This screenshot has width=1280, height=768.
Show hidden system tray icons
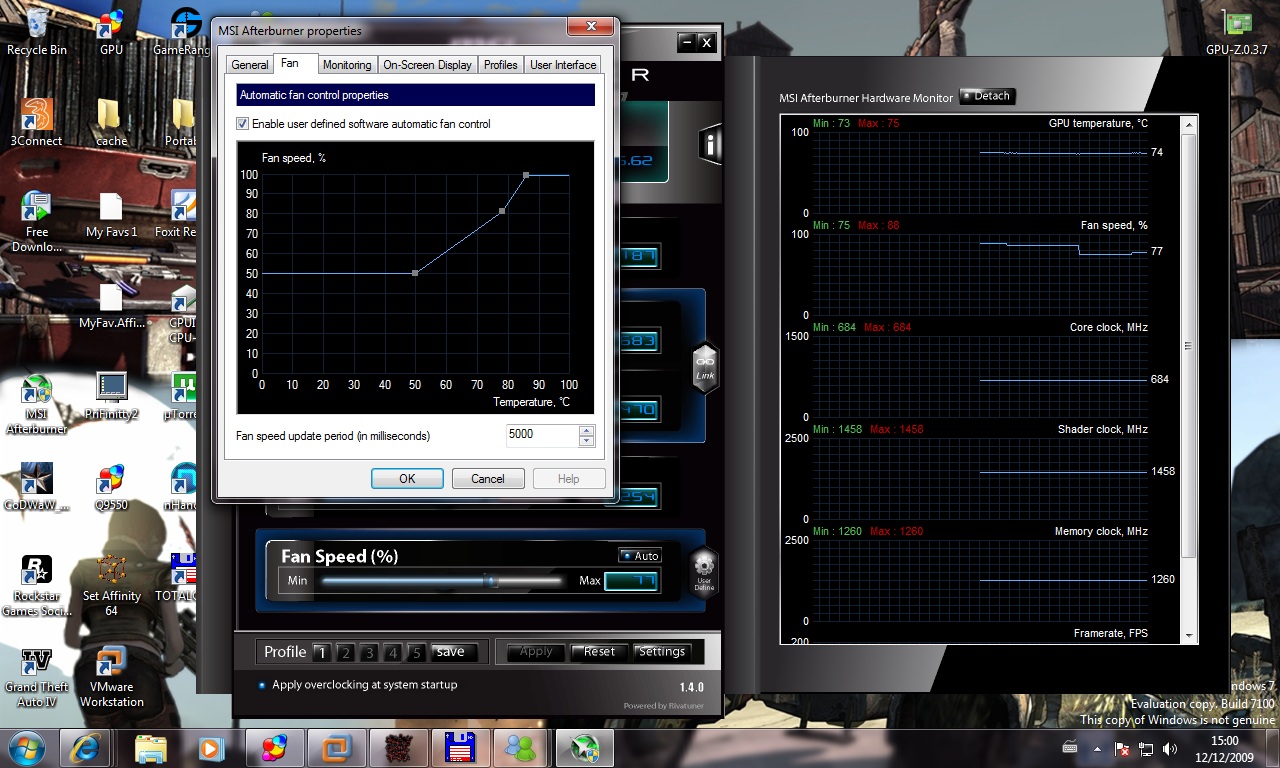pos(1099,748)
